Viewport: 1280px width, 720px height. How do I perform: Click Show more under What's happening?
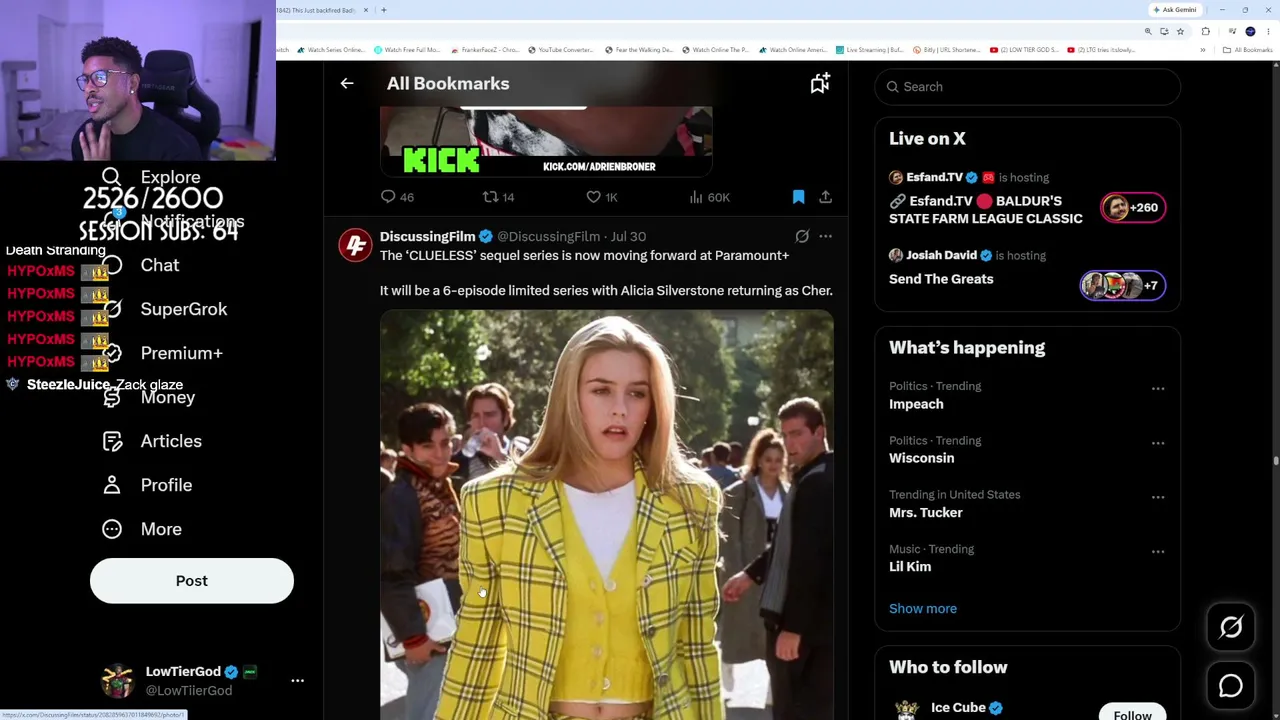pos(923,608)
